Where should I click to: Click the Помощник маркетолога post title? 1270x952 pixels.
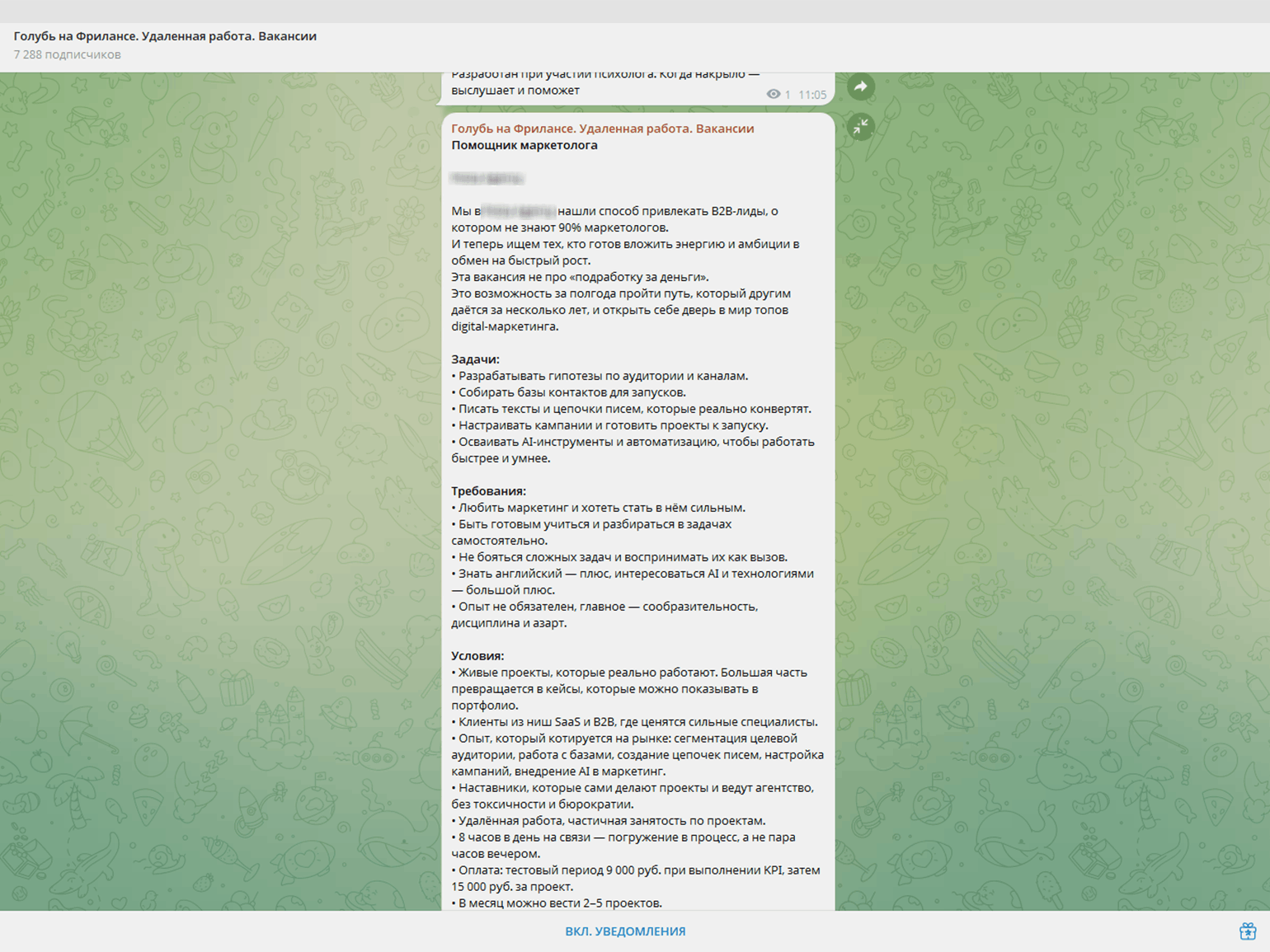click(x=524, y=145)
